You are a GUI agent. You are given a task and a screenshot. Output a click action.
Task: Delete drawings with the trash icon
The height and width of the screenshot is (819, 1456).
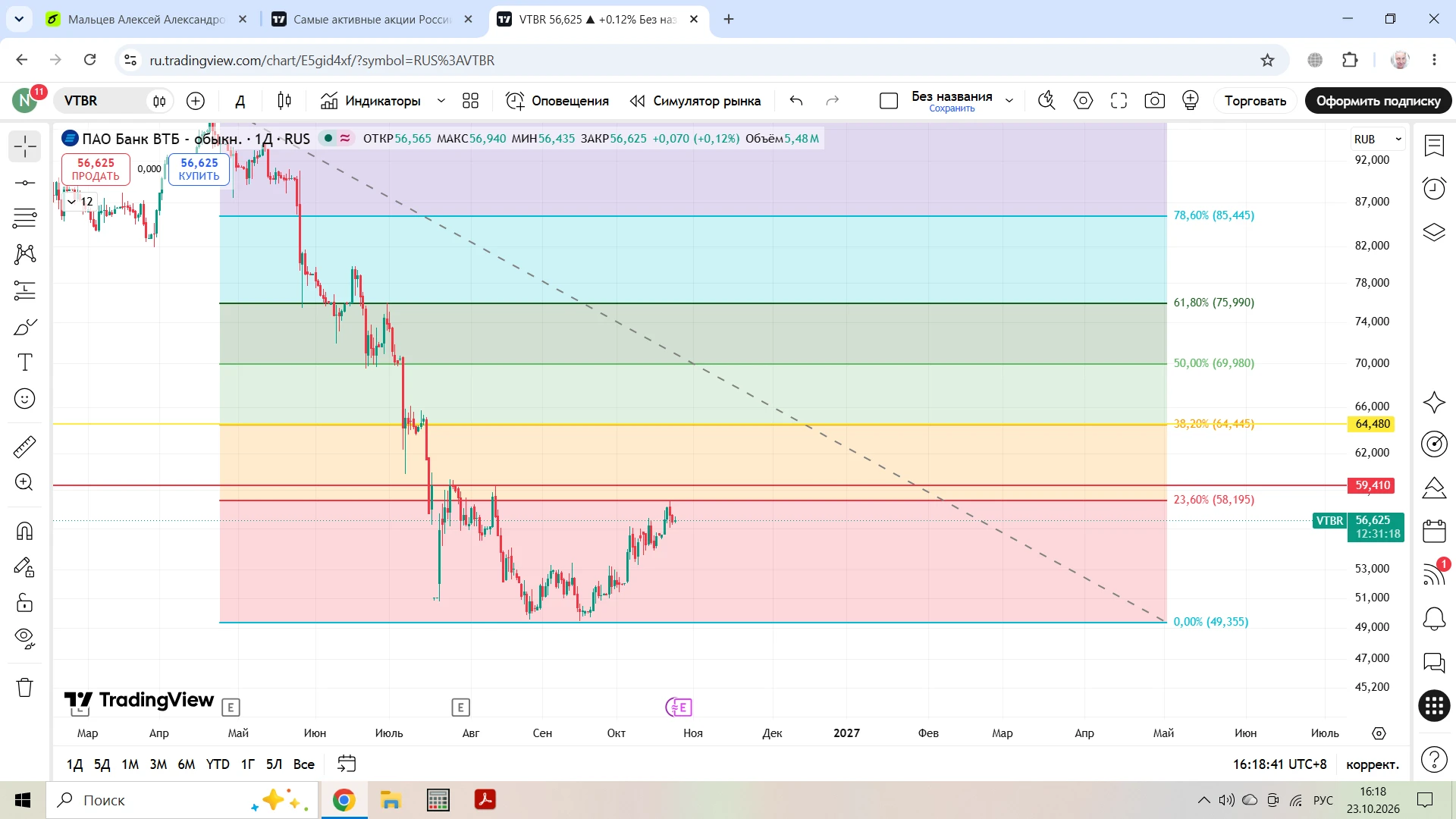[x=24, y=688]
